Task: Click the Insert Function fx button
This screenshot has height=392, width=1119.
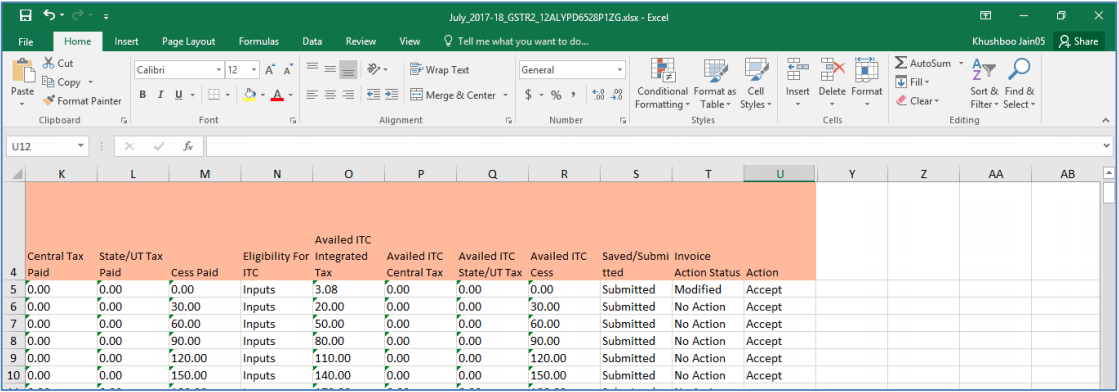Action: point(188,146)
